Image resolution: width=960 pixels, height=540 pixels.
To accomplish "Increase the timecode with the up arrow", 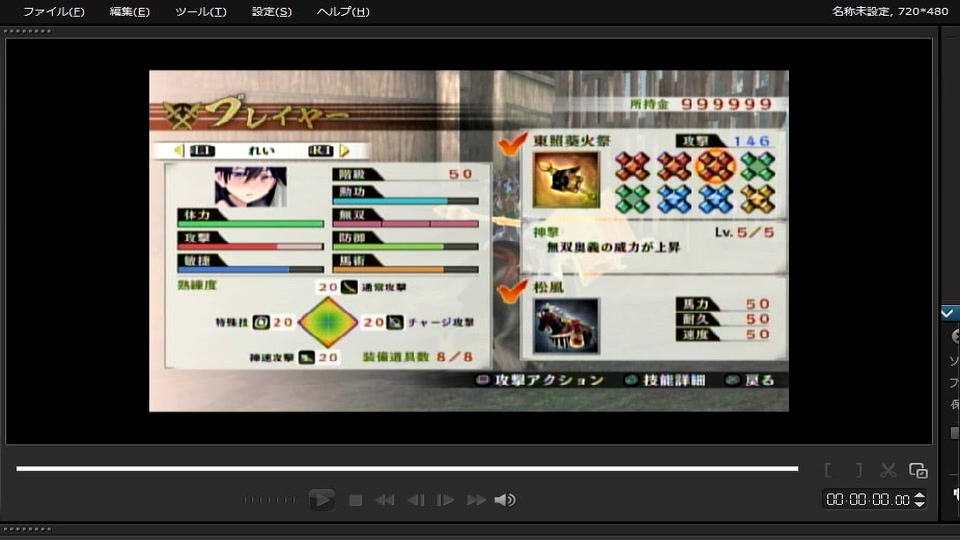I will [x=920, y=495].
